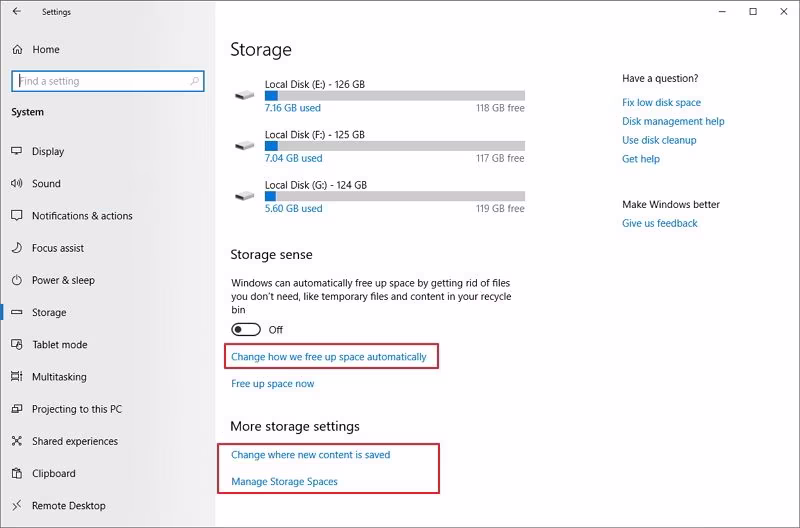
Task: Open Notifications & actions settings
Action: pos(81,216)
